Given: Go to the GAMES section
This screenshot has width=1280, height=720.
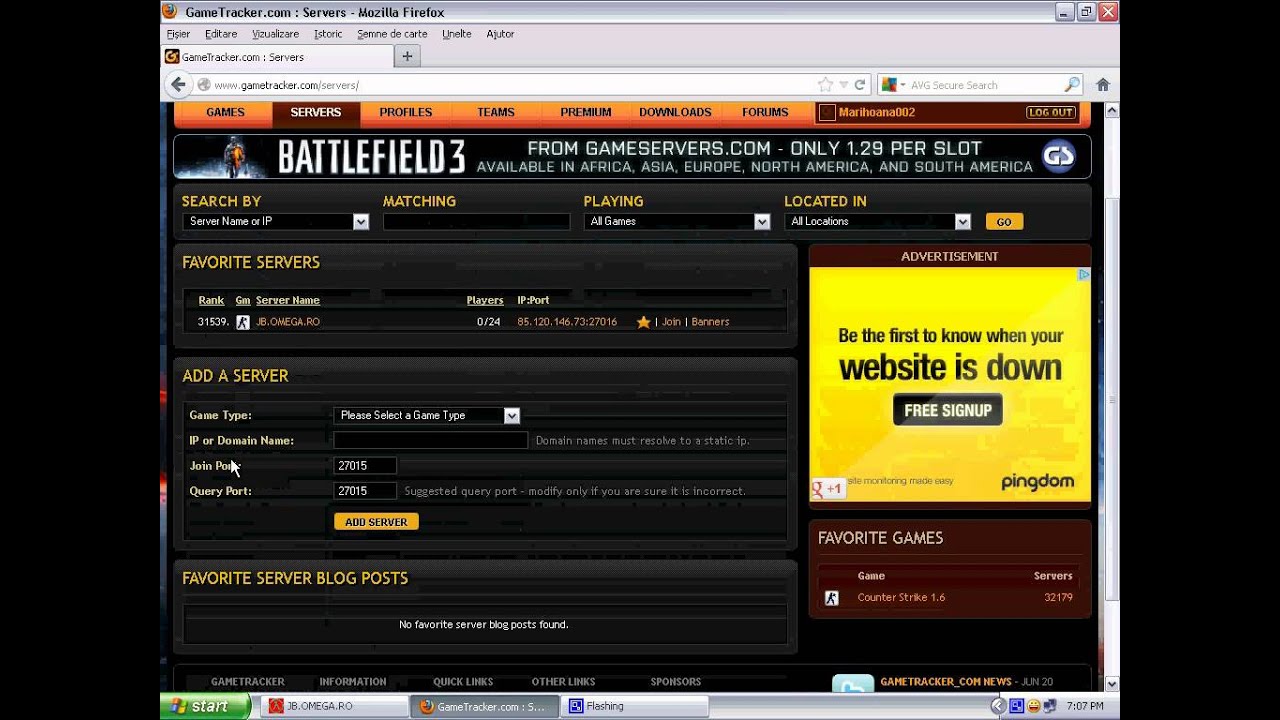Looking at the screenshot, I should click(x=225, y=113).
